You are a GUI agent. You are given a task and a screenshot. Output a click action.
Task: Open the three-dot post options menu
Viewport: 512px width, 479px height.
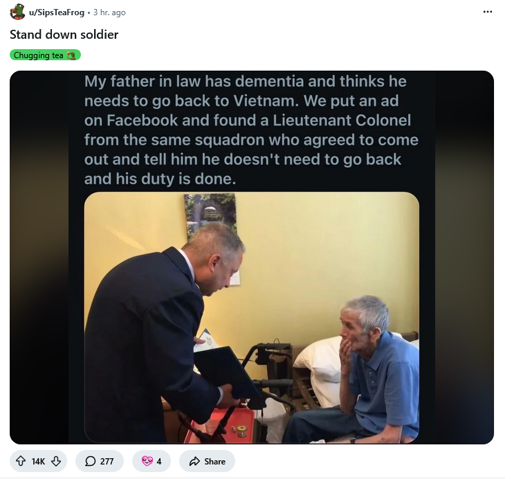[487, 12]
